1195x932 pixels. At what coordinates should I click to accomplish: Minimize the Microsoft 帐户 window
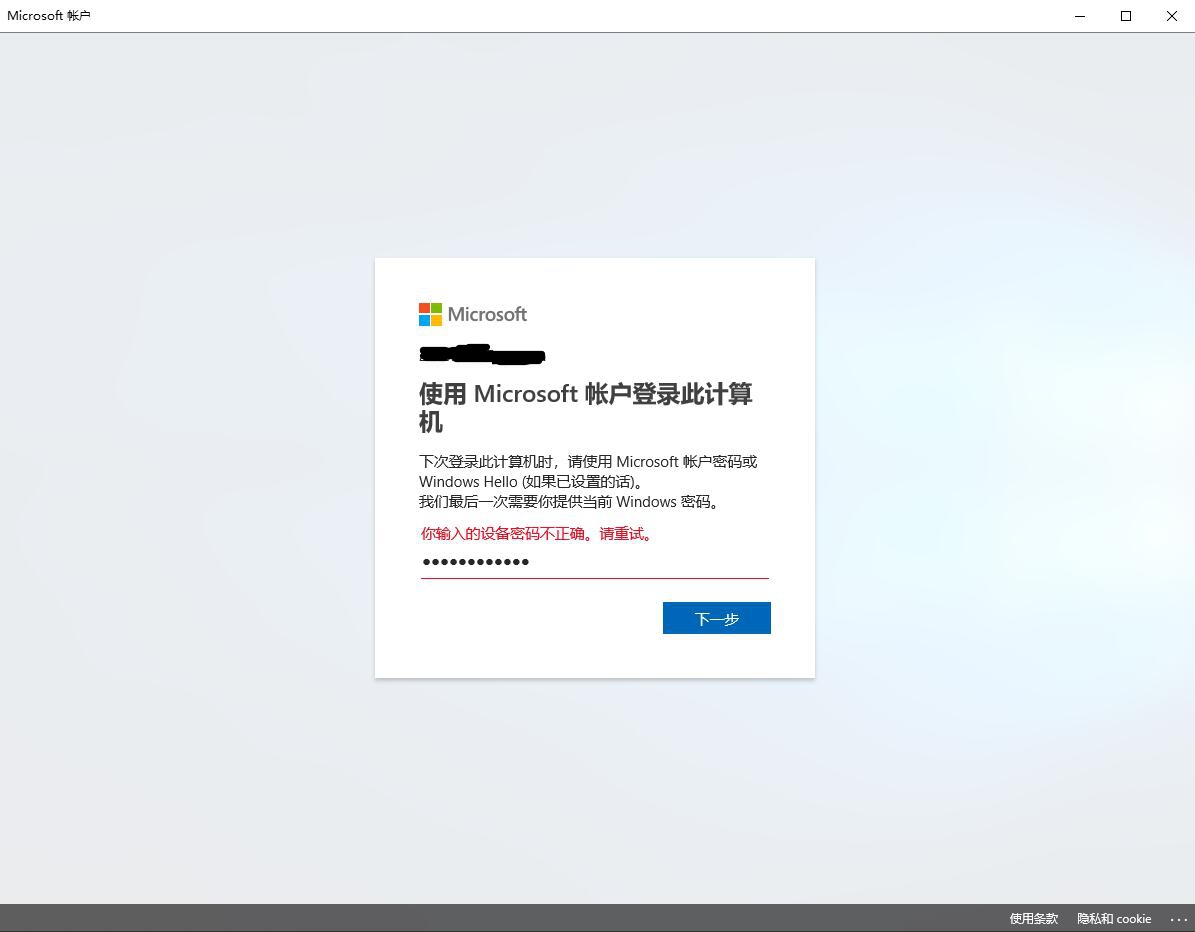point(1080,16)
